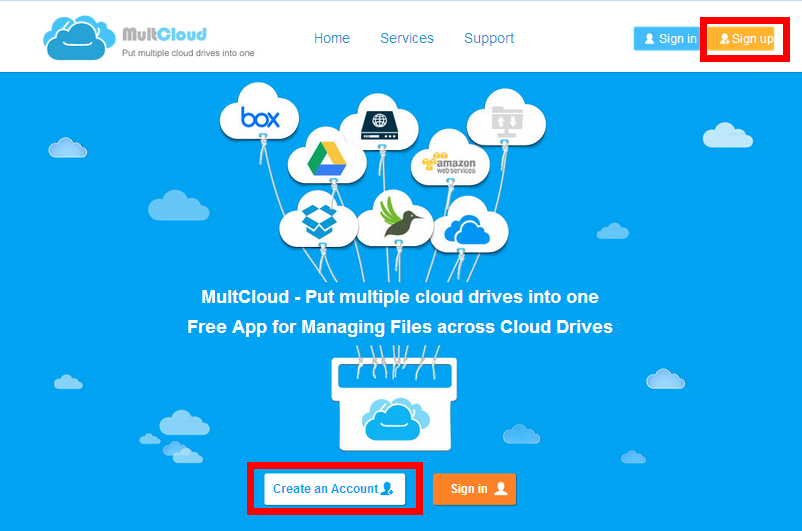Click 'Free App for Managing Files' heading
The height and width of the screenshot is (531, 802).
coord(399,326)
